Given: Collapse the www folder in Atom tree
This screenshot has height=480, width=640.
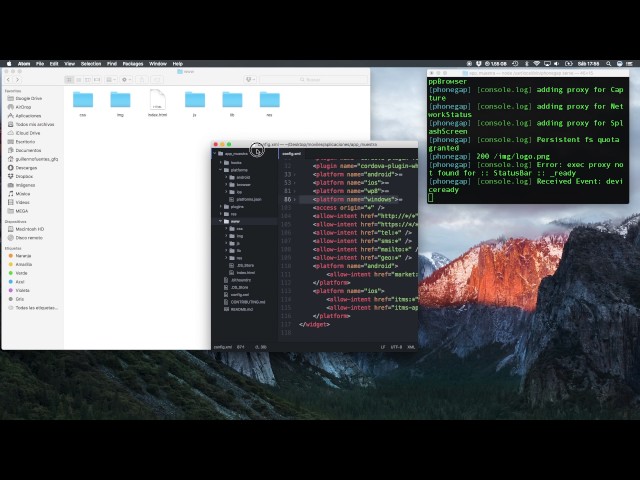Looking at the screenshot, I should 221,221.
